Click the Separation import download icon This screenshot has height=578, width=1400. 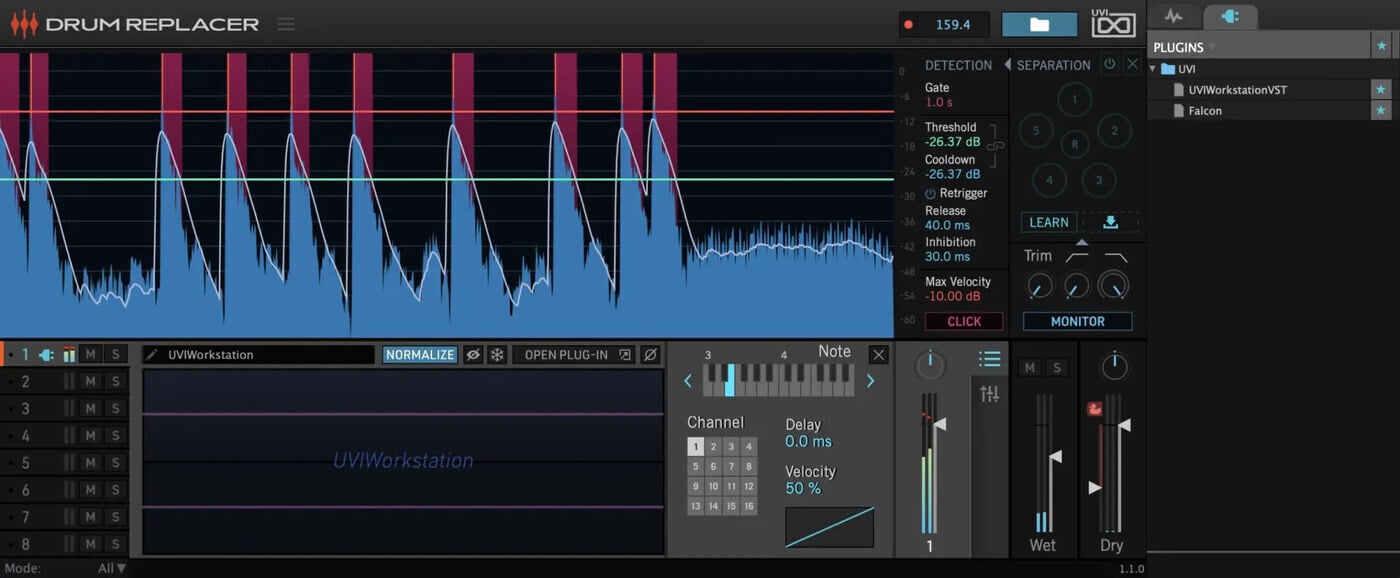point(1110,222)
